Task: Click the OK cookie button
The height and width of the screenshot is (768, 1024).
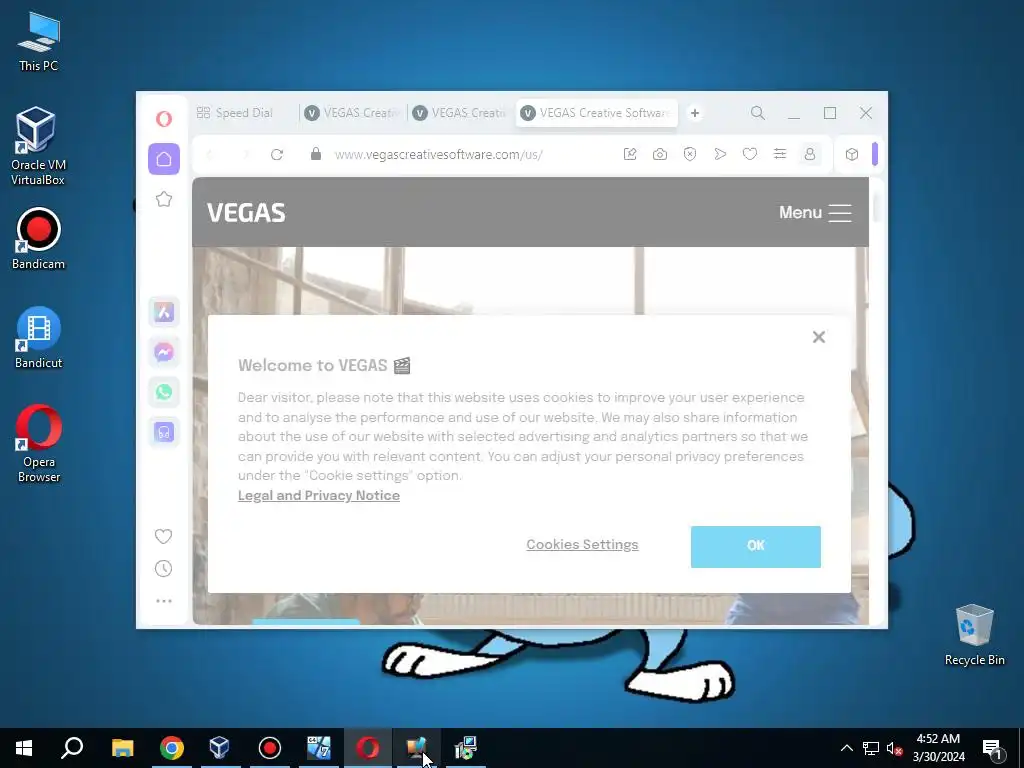Action: point(756,547)
